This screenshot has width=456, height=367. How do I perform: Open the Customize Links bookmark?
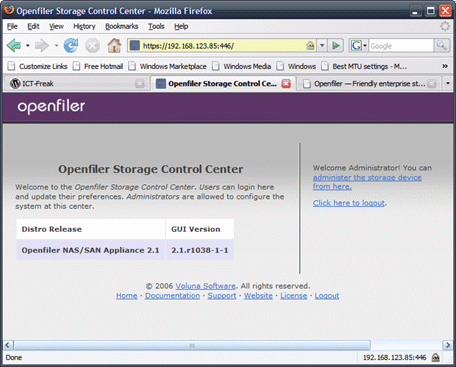coord(38,66)
